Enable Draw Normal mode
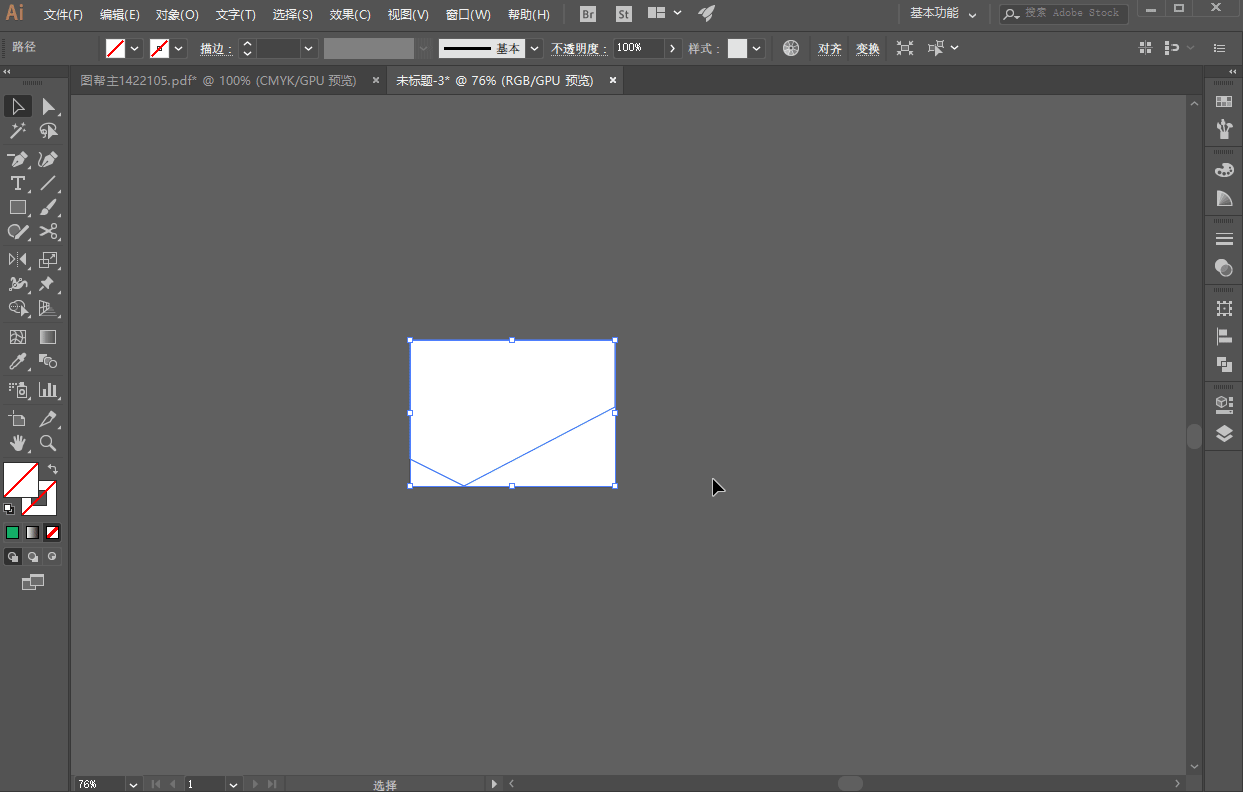1243x792 pixels. tap(13, 557)
